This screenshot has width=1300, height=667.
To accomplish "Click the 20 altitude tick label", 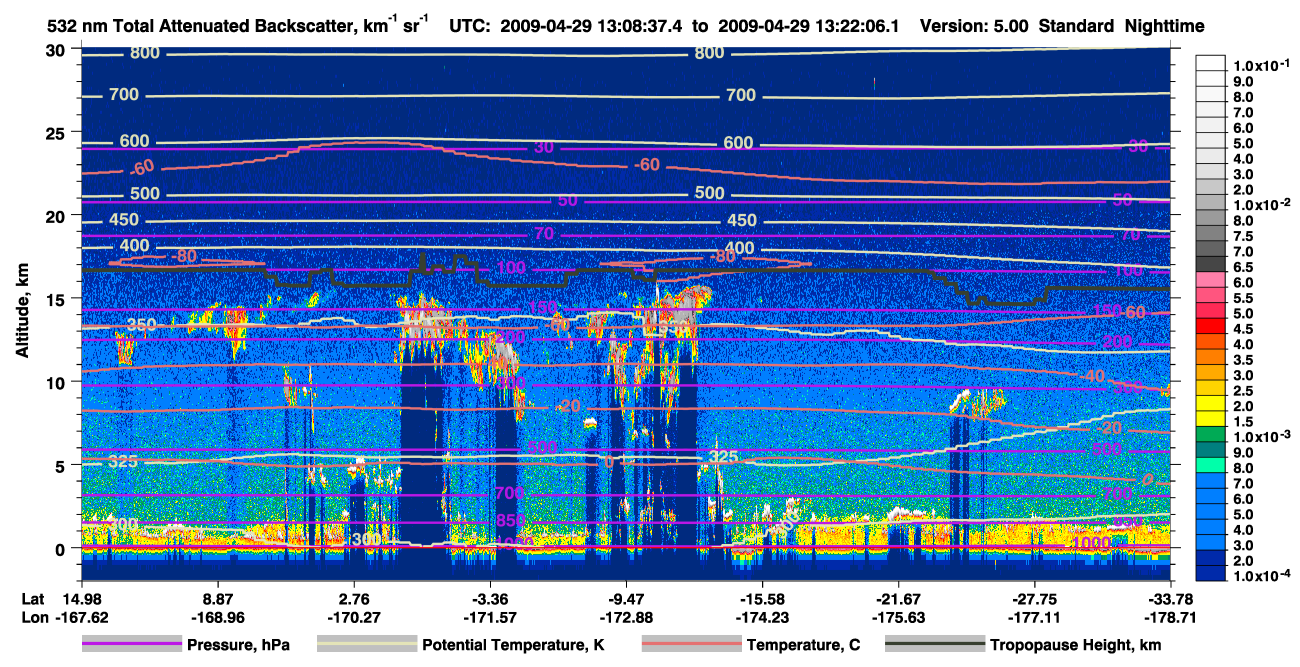I will point(58,215).
